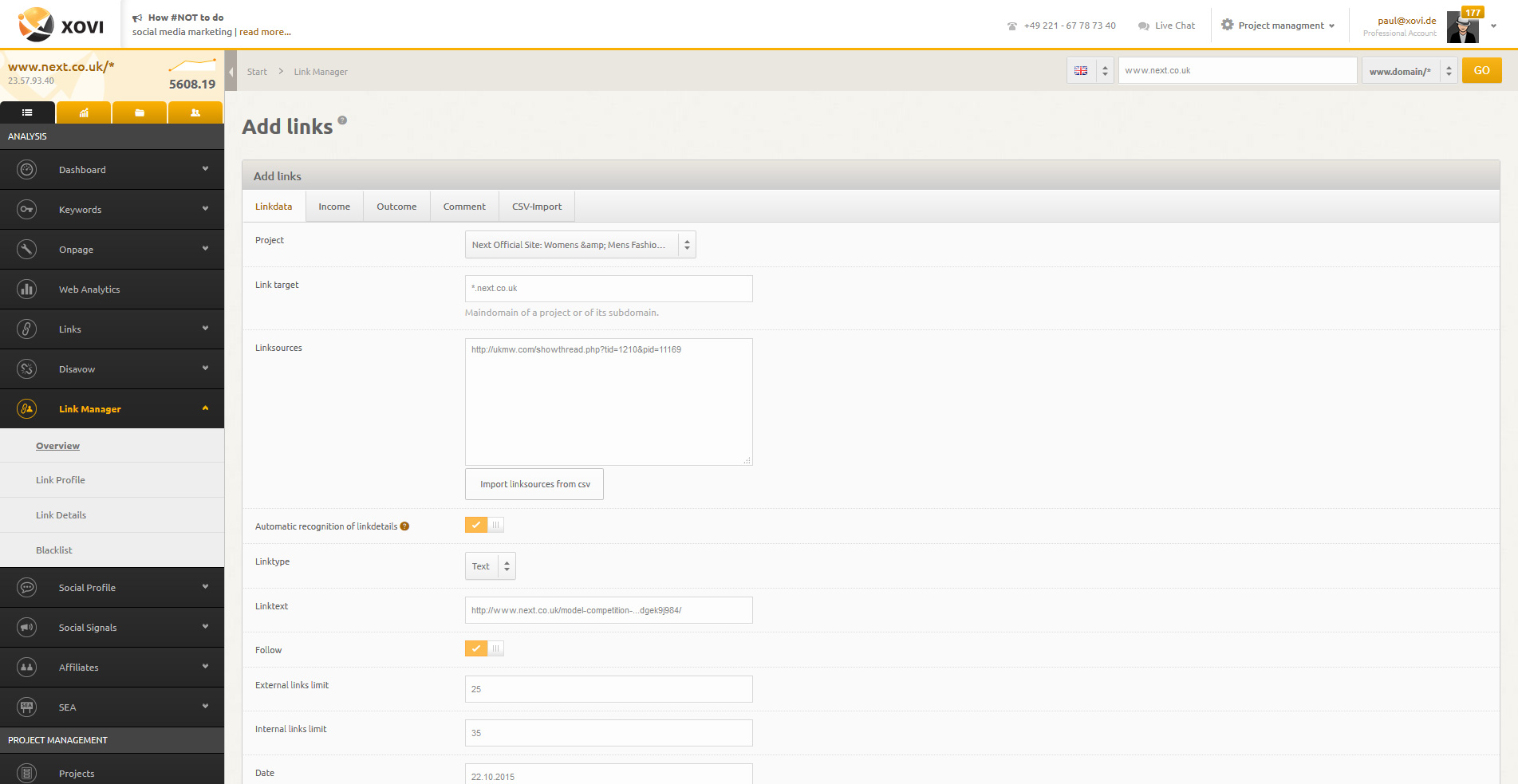
Task: Click the SEA icon
Action: coord(27,707)
